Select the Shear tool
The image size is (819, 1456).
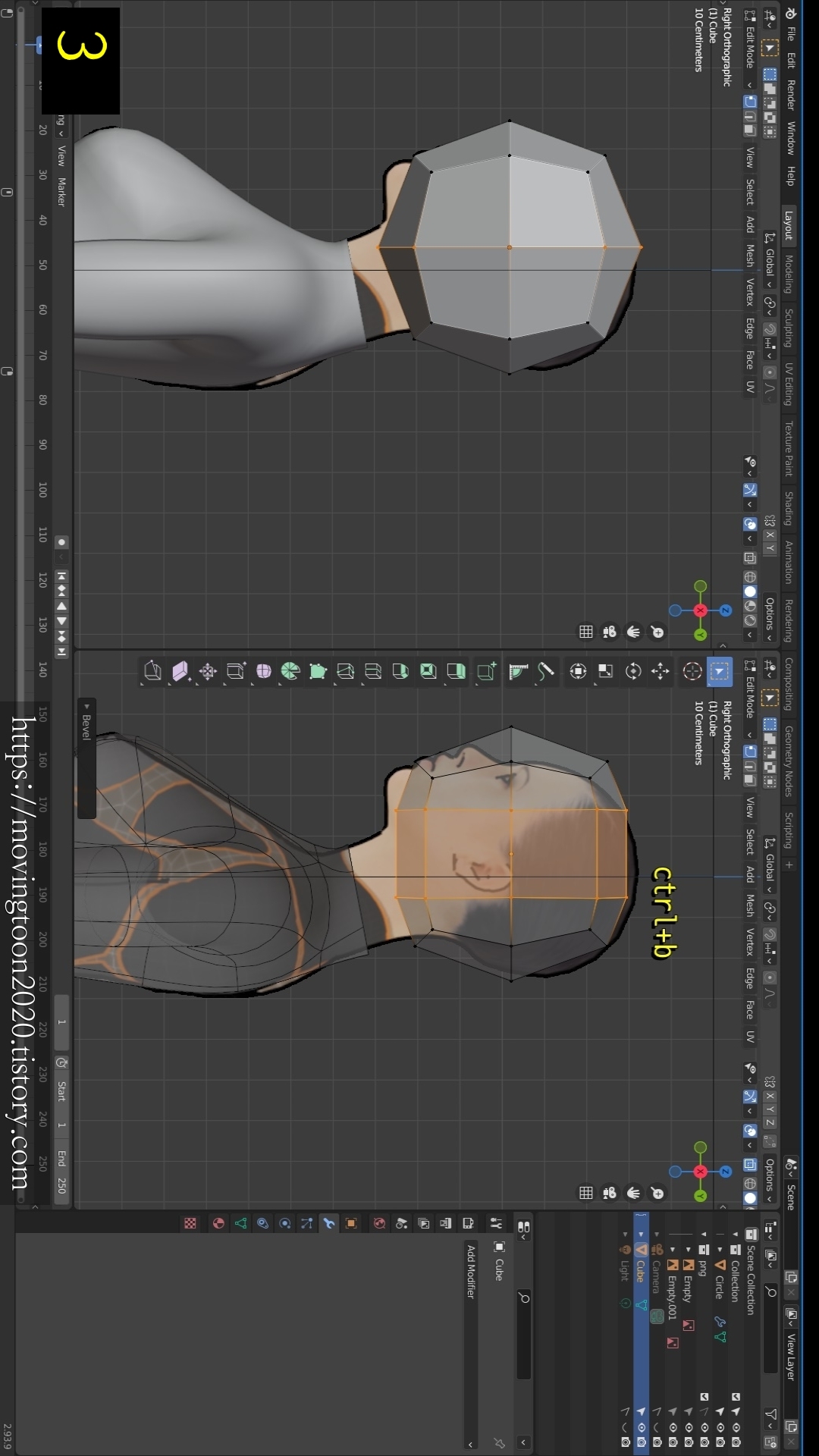click(180, 671)
